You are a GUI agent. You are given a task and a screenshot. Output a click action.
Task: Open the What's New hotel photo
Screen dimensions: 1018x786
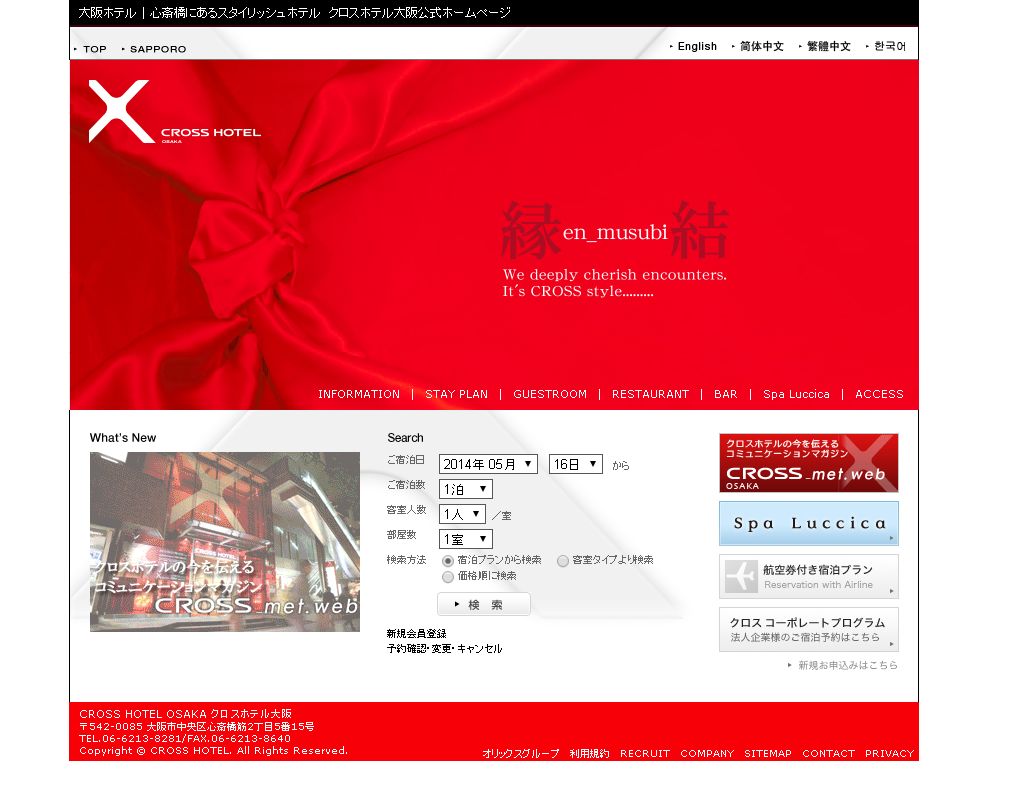tap(225, 541)
